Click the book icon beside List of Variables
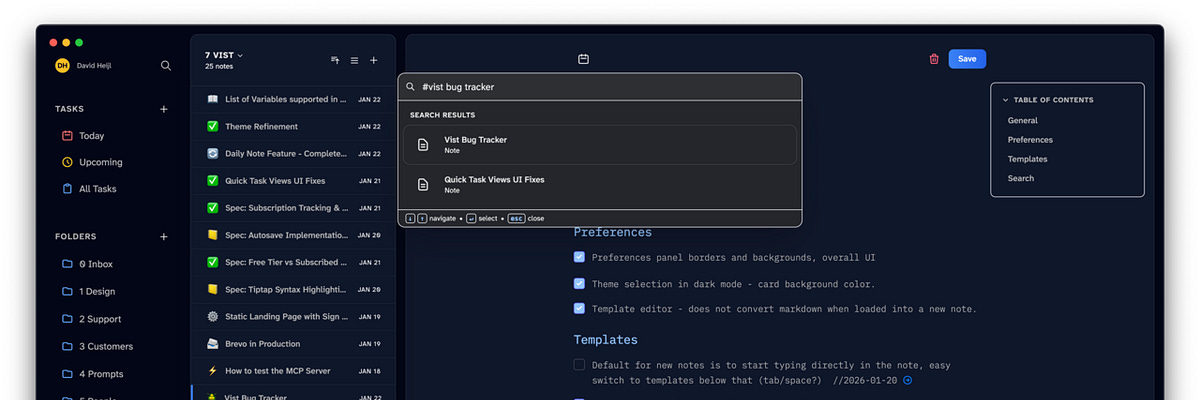This screenshot has width=1200, height=400. [x=212, y=99]
